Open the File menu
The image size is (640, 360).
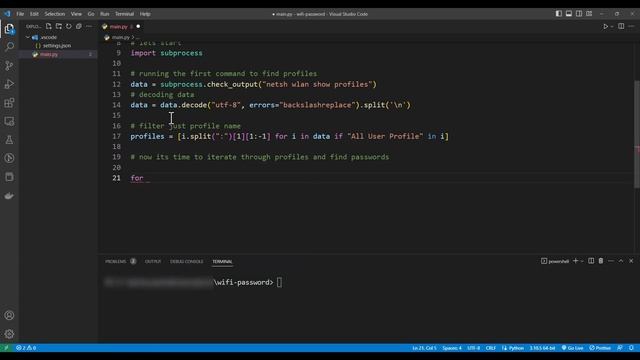point(20,14)
